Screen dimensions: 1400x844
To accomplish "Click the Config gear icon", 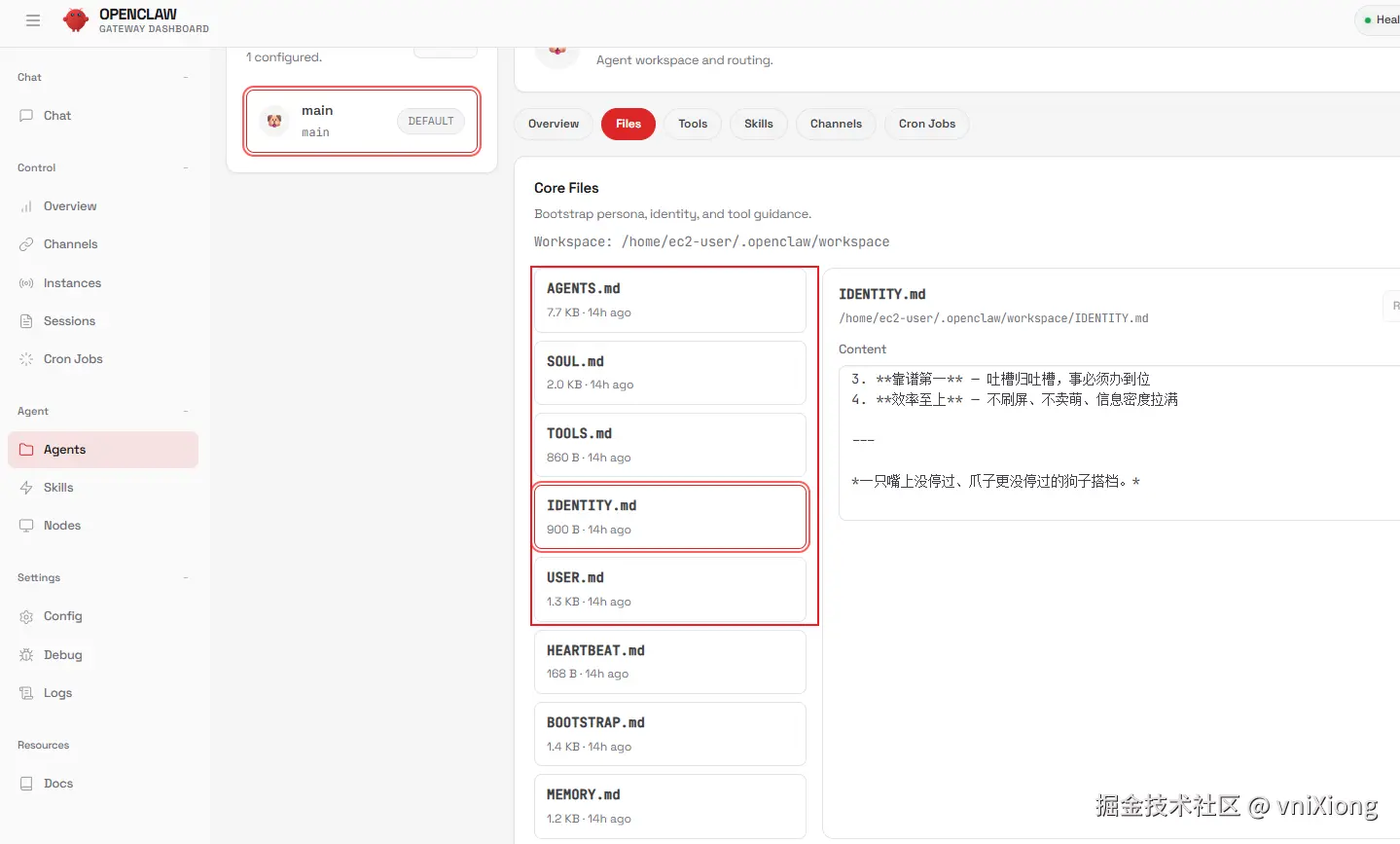I will (26, 616).
